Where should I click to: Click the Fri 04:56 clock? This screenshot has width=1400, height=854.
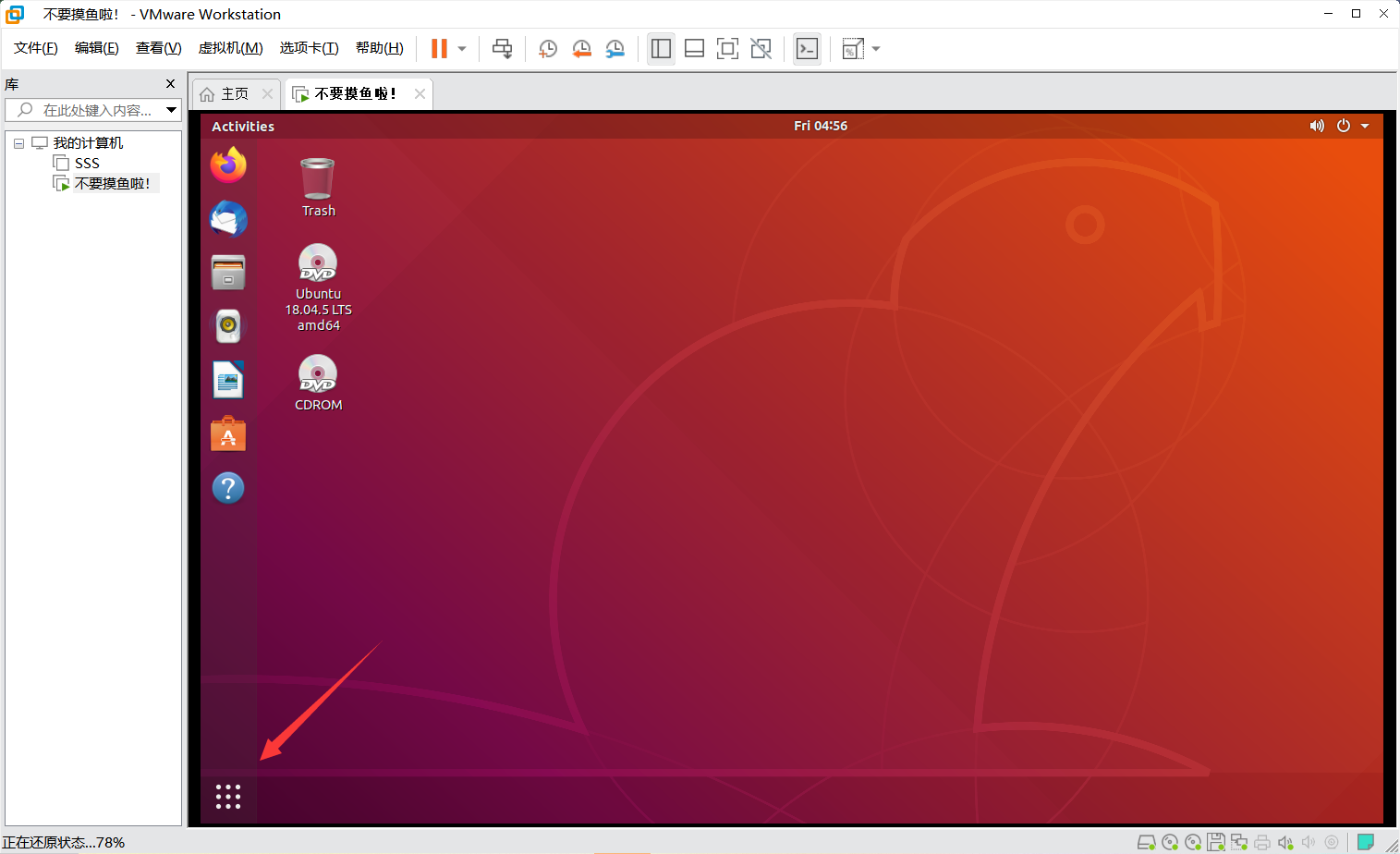click(821, 126)
